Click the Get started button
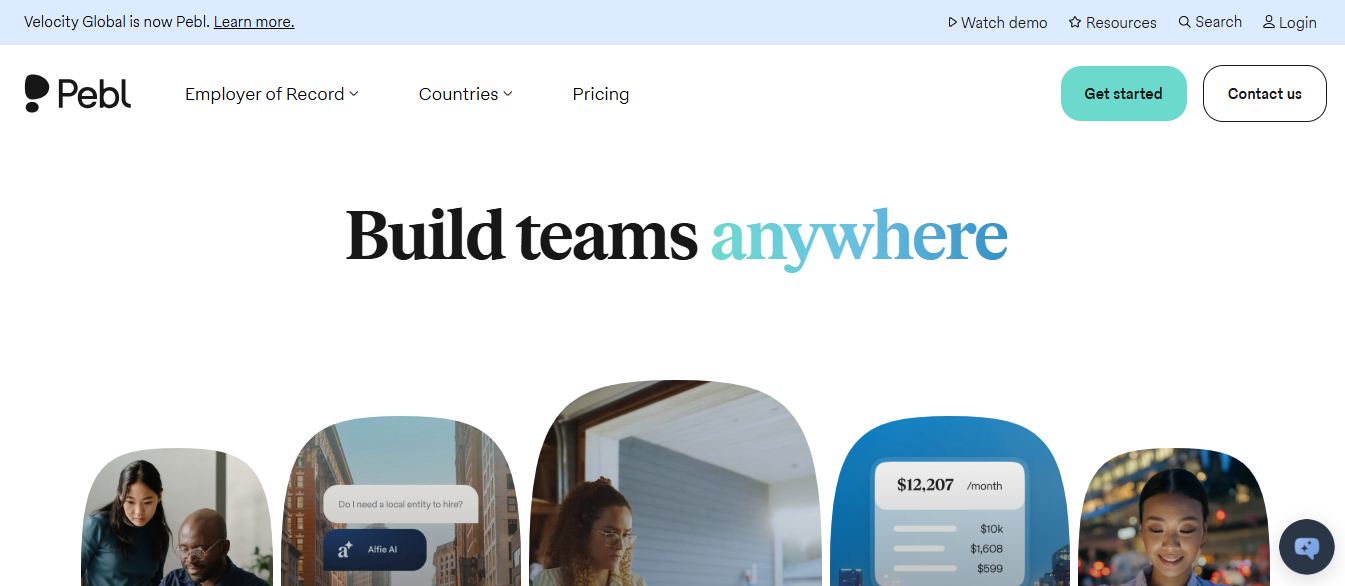Screen dimensions: 1345x586 (1124, 93)
